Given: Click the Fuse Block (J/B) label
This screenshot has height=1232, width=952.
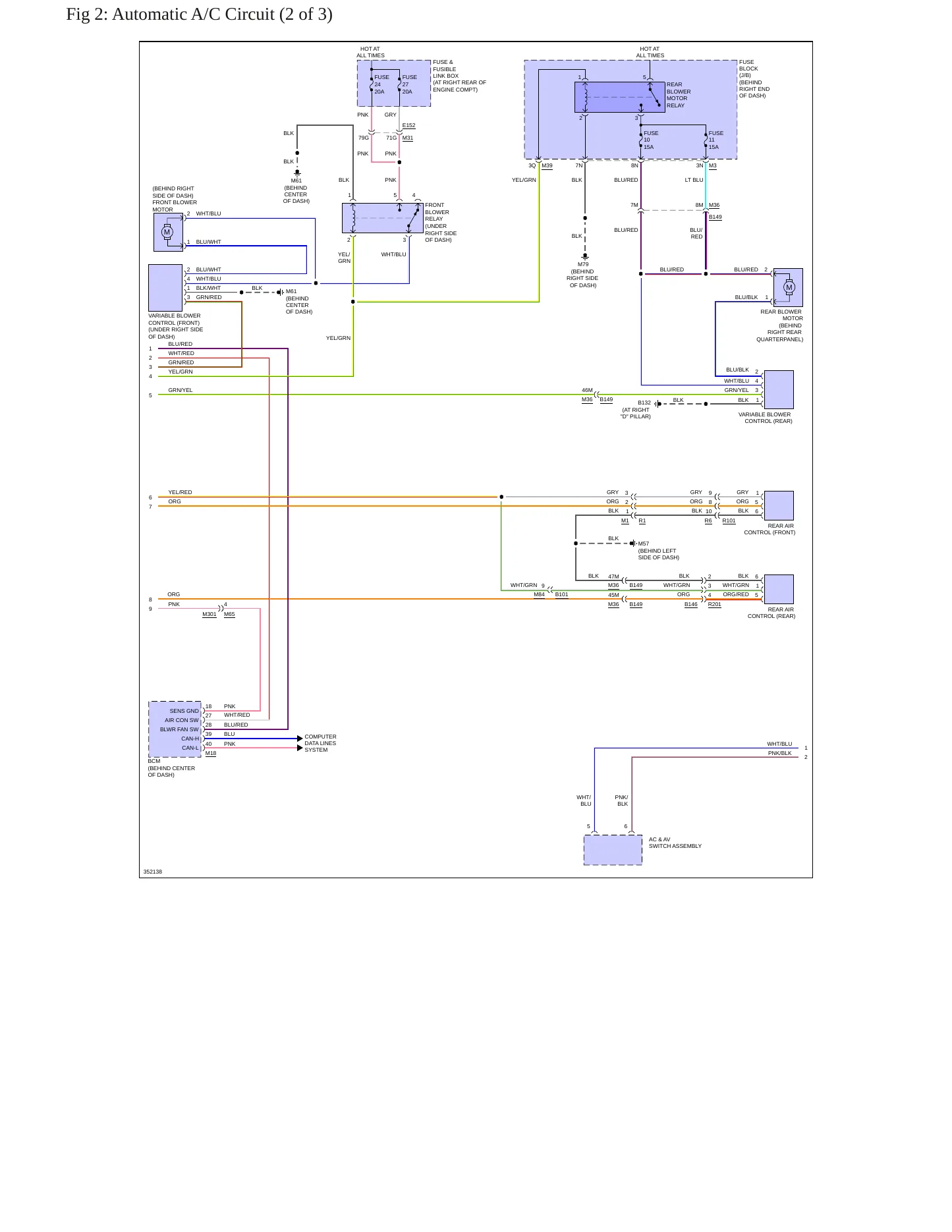Looking at the screenshot, I should point(754,79).
